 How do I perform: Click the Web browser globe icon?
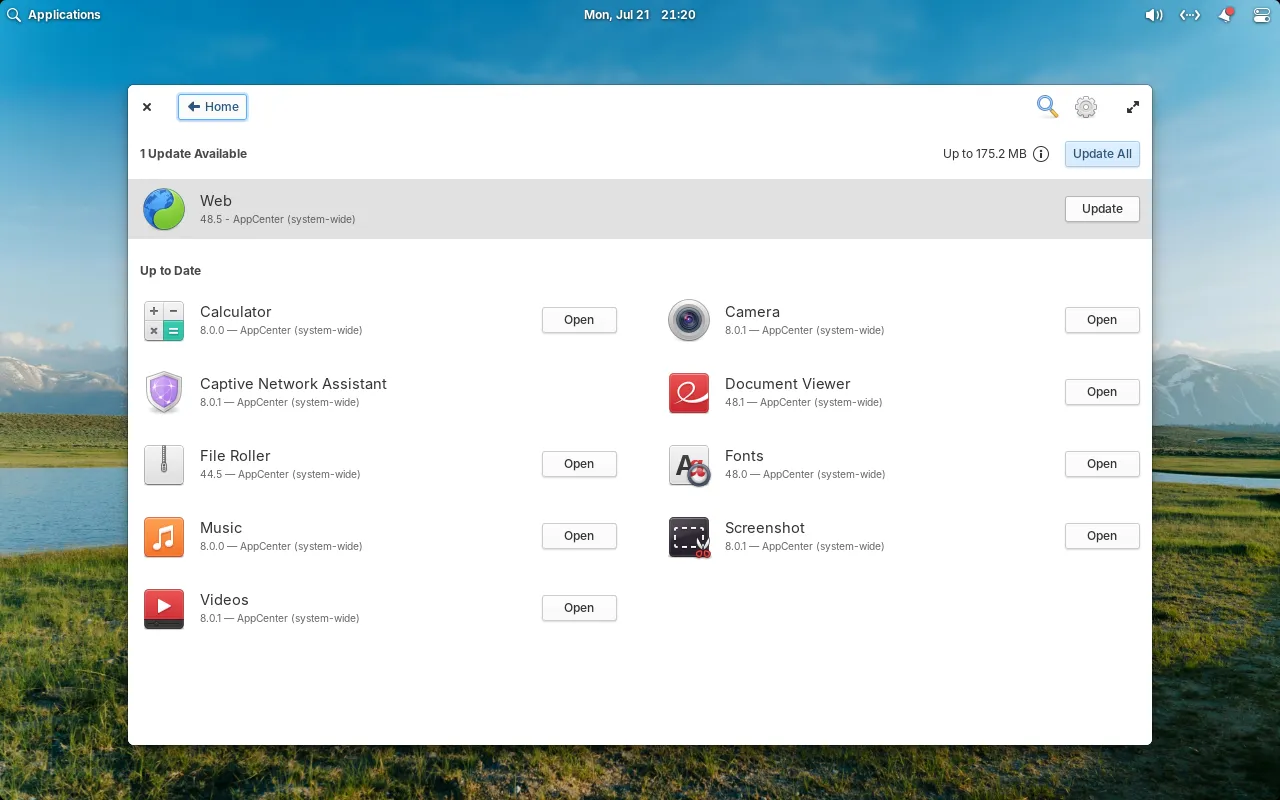164,209
